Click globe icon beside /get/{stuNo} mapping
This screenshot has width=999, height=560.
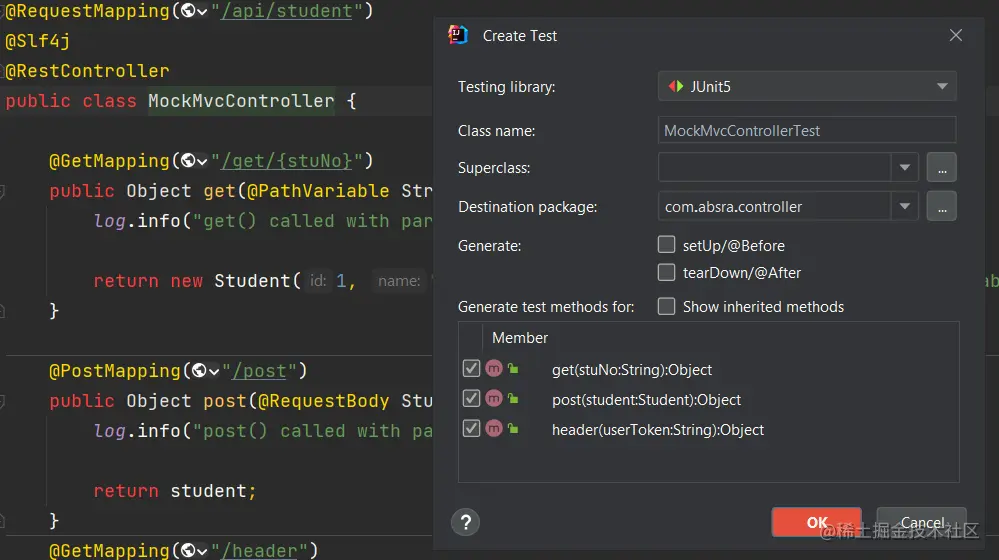point(189,161)
